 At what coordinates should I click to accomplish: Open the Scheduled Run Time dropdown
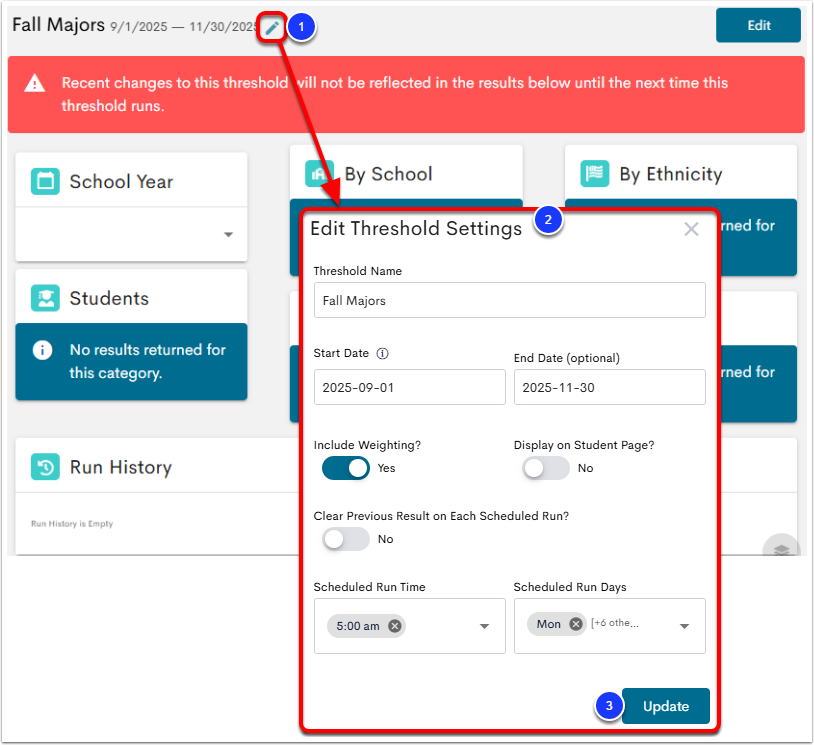(484, 626)
